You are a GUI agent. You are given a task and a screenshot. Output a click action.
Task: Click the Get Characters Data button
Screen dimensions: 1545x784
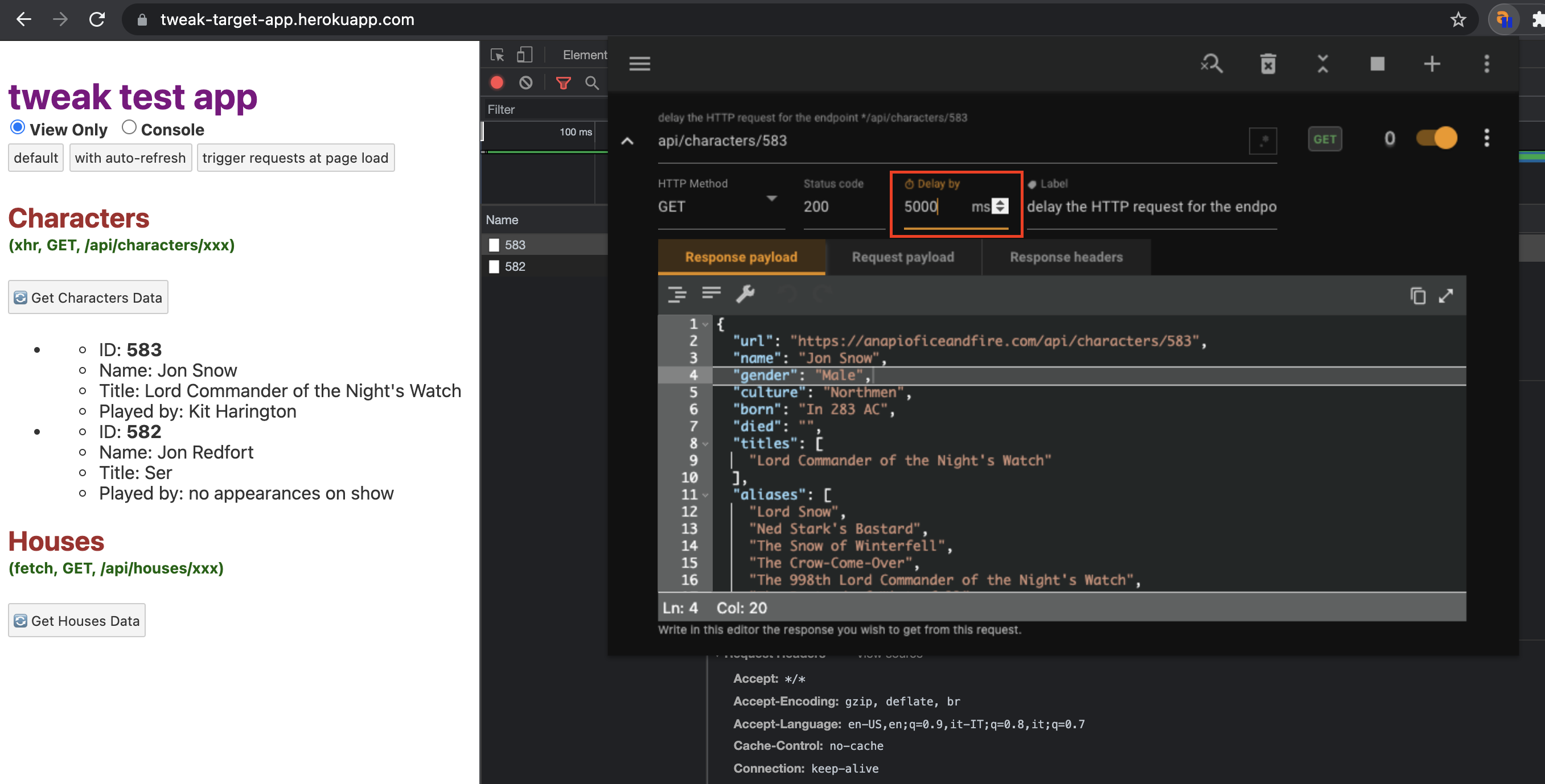point(88,298)
